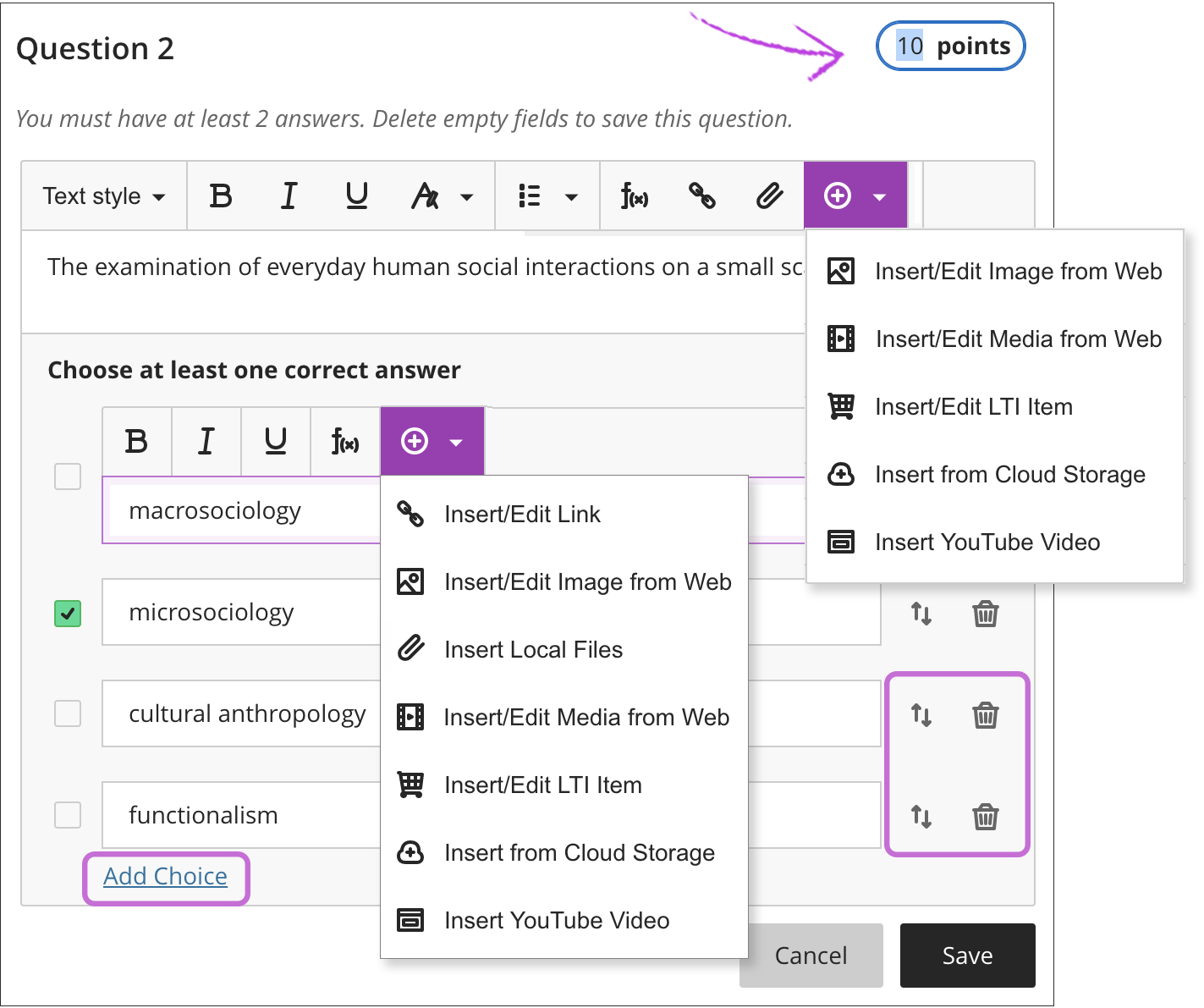Check the macrosociology answer checkbox
This screenshot has width=1204, height=1008.
[68, 476]
